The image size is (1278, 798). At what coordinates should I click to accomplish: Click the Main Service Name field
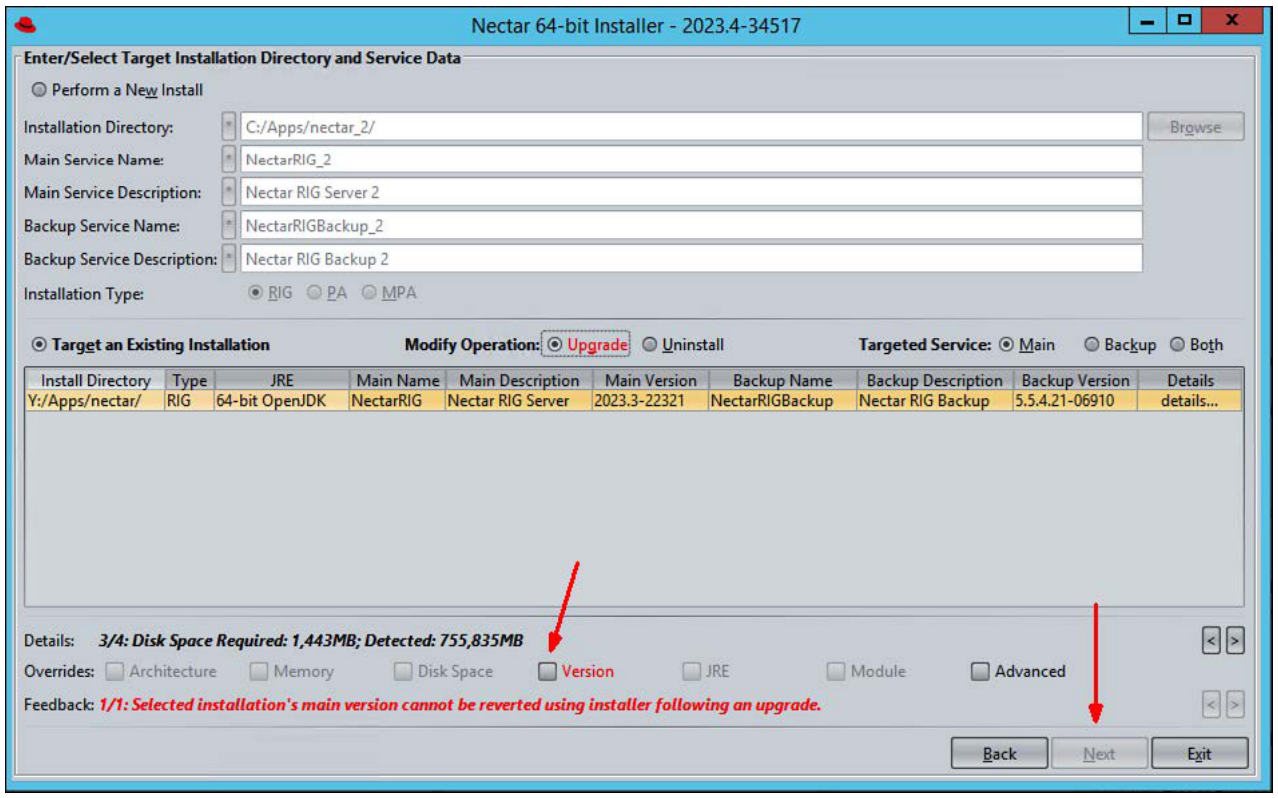click(691, 160)
